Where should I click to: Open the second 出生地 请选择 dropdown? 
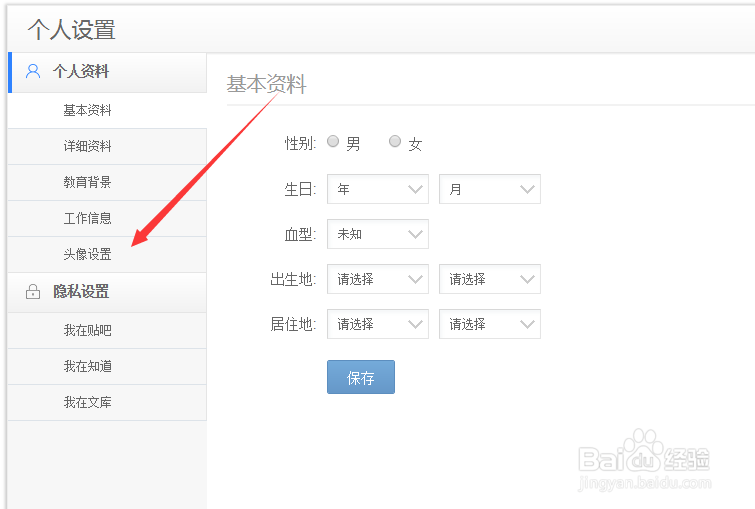pyautogui.click(x=490, y=279)
